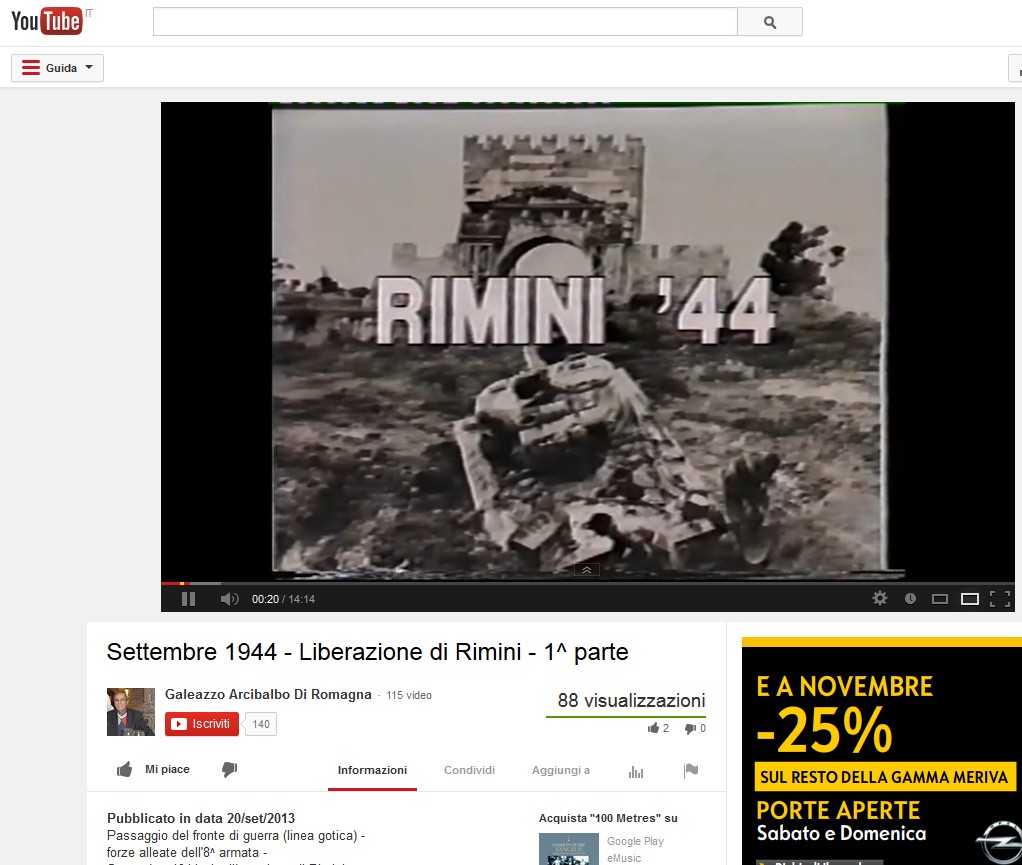Click the video frame showing RIMINI '44
This screenshot has height=865, width=1022.
[587, 341]
